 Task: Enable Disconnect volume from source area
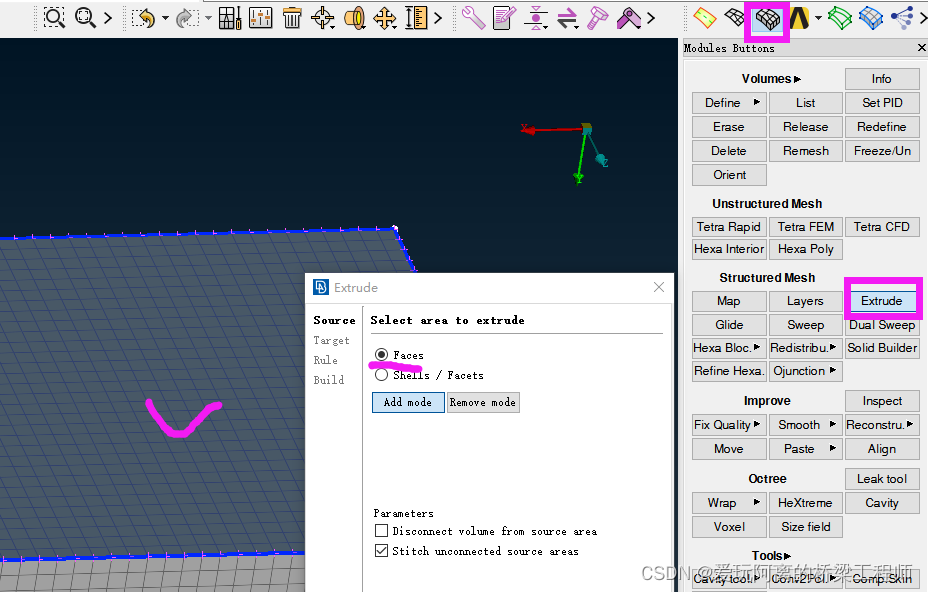pos(381,531)
